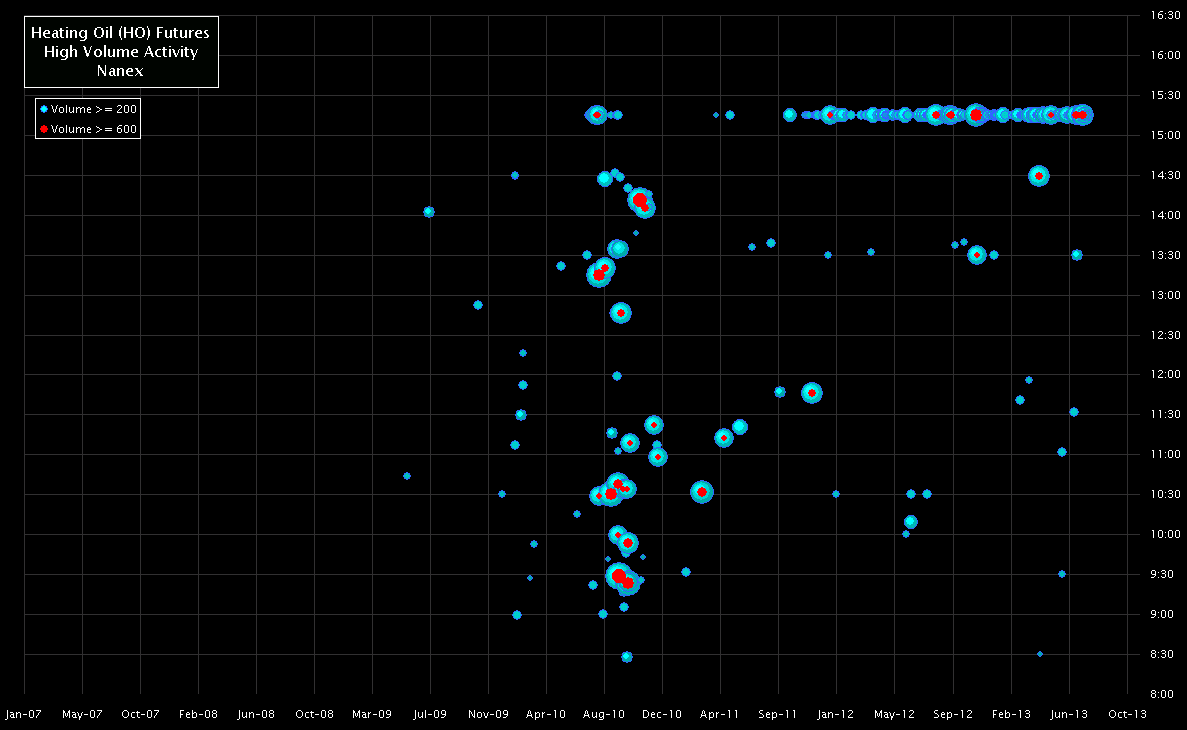
Task: Click the 11:00 time axis label
Action: tap(1165, 454)
